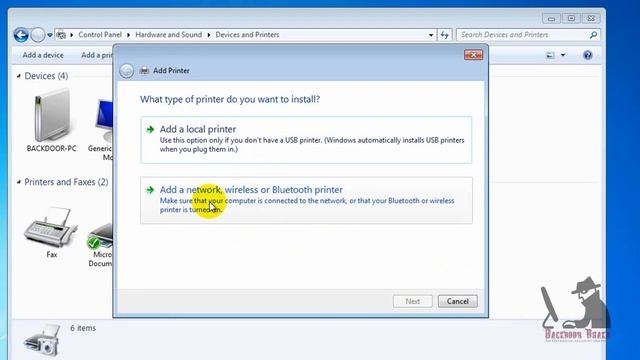Screen dimensions: 640x360
Task: Click Add a device in toolbar
Action: click(43, 55)
